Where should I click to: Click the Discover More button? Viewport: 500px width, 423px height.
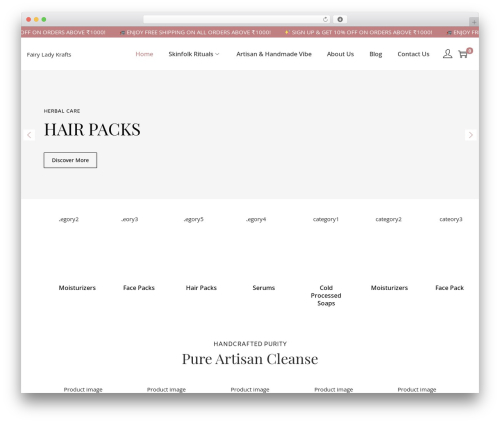click(70, 160)
